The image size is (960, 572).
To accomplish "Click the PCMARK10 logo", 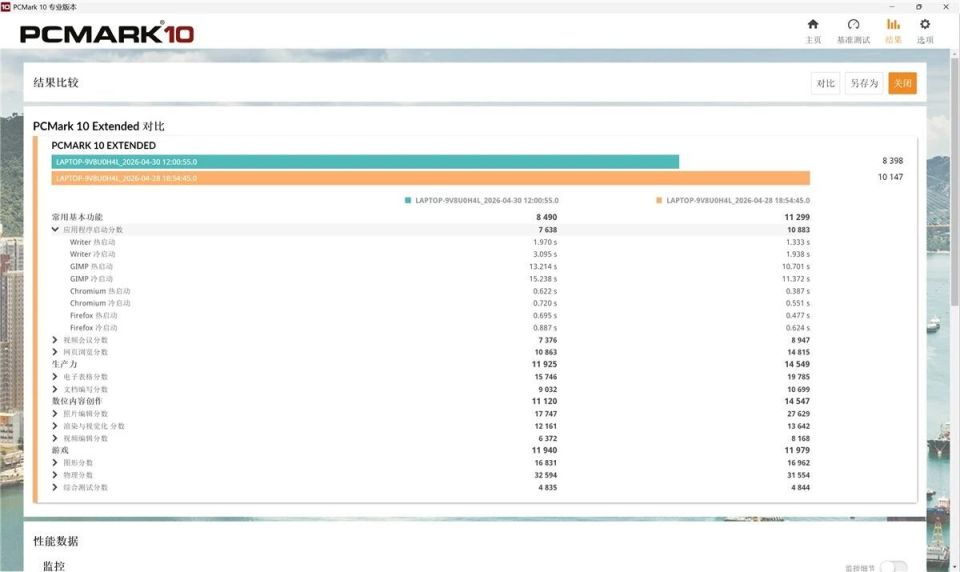I will coord(107,34).
